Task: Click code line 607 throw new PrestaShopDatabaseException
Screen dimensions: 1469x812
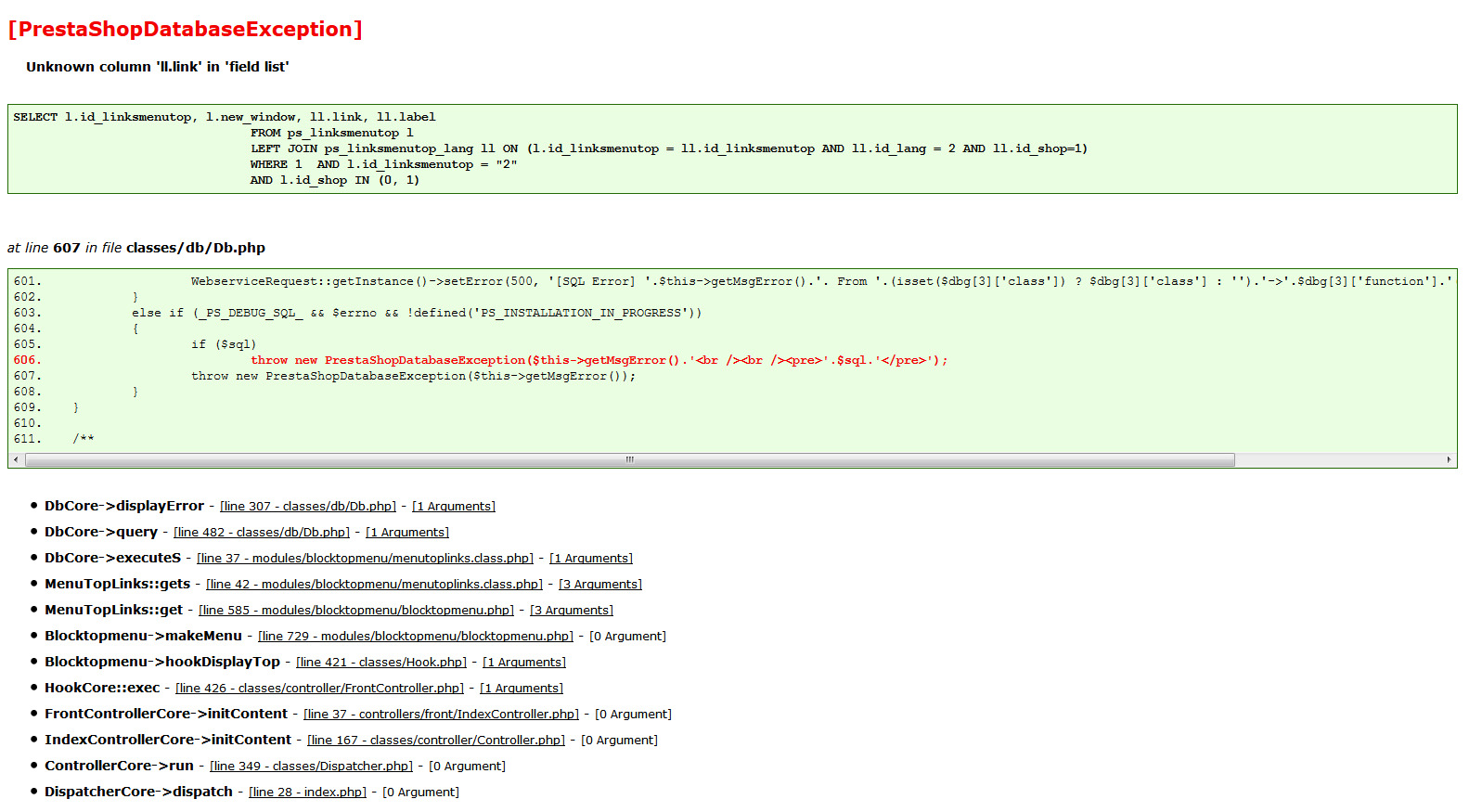Action: coord(325,376)
